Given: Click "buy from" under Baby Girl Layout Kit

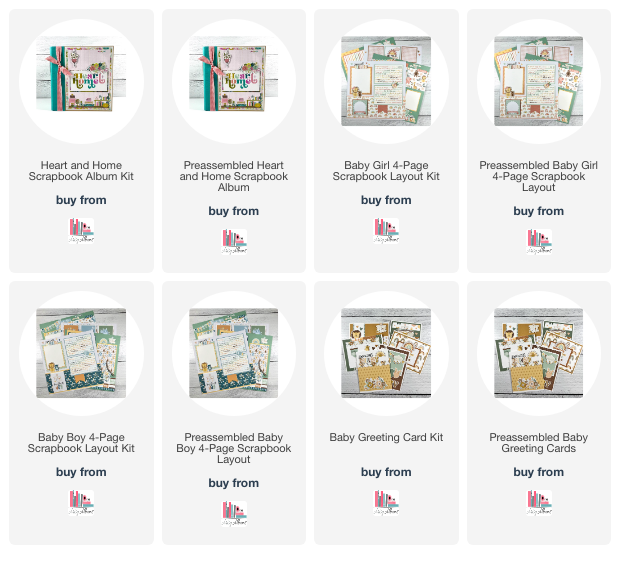Looking at the screenshot, I should click(386, 200).
